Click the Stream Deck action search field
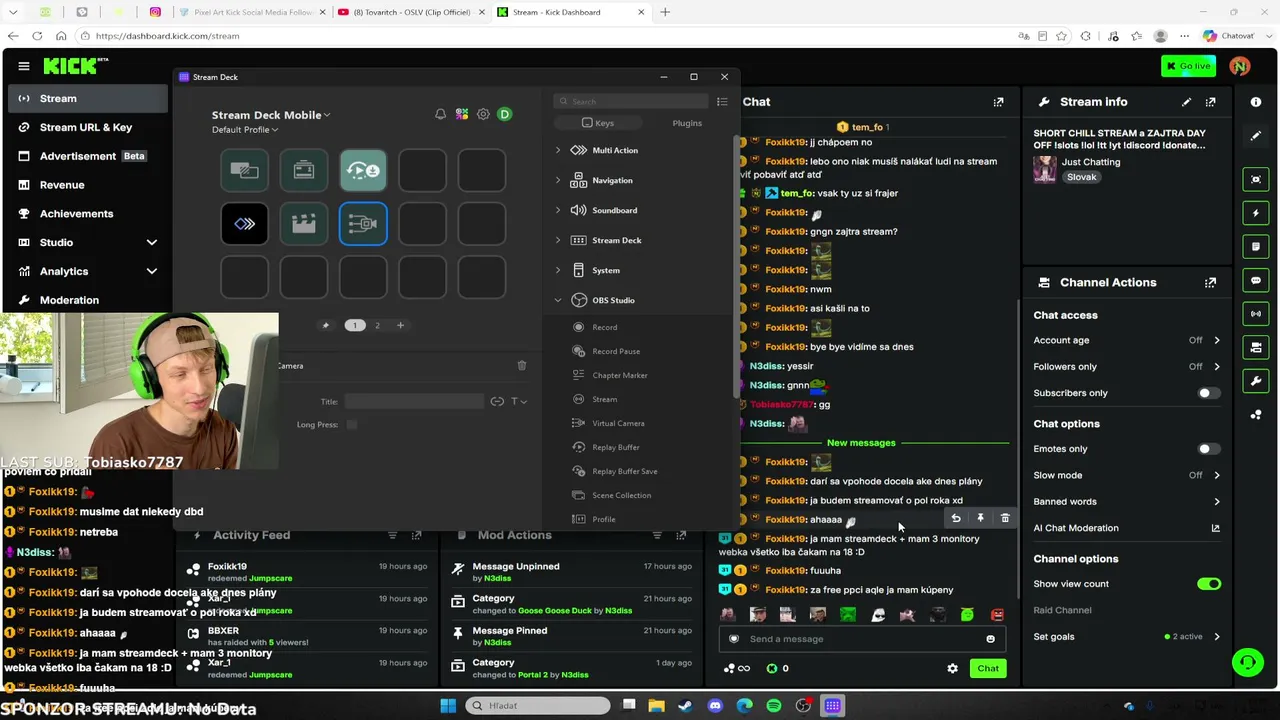Screen dimensions: 1280x720 pos(631,101)
